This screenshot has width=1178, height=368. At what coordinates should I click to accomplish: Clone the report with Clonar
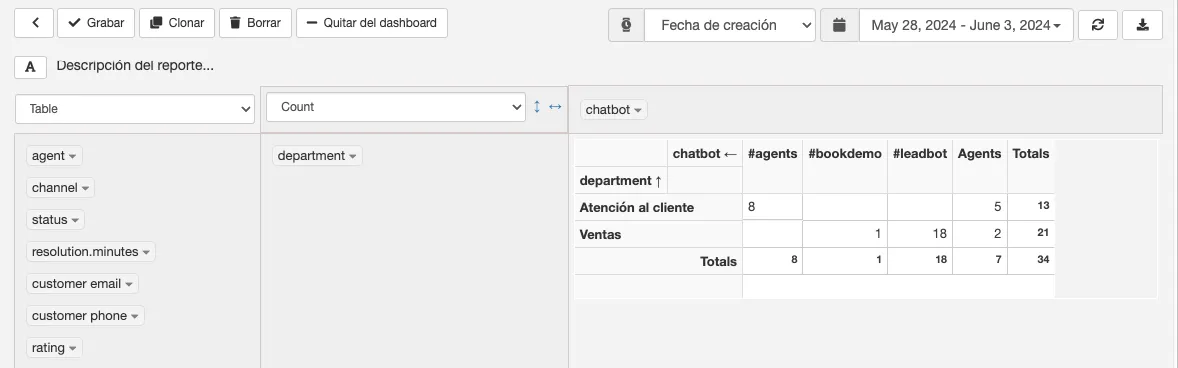click(177, 23)
